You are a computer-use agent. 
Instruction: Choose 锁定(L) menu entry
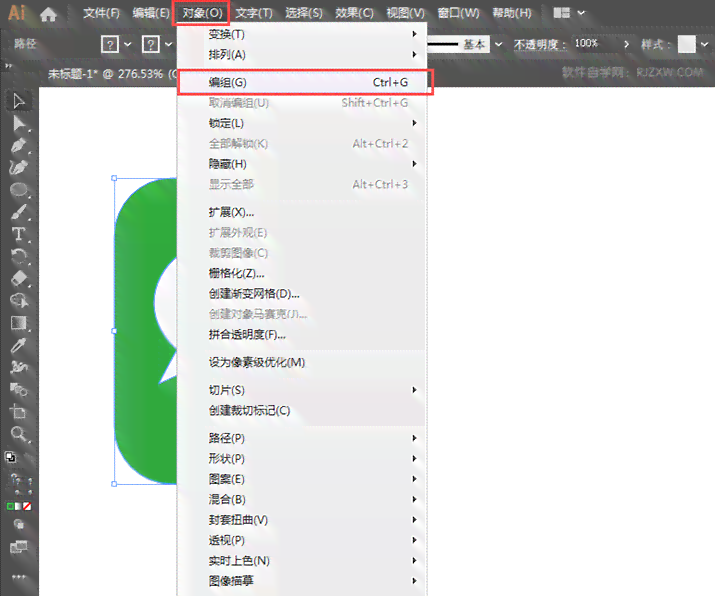point(302,123)
